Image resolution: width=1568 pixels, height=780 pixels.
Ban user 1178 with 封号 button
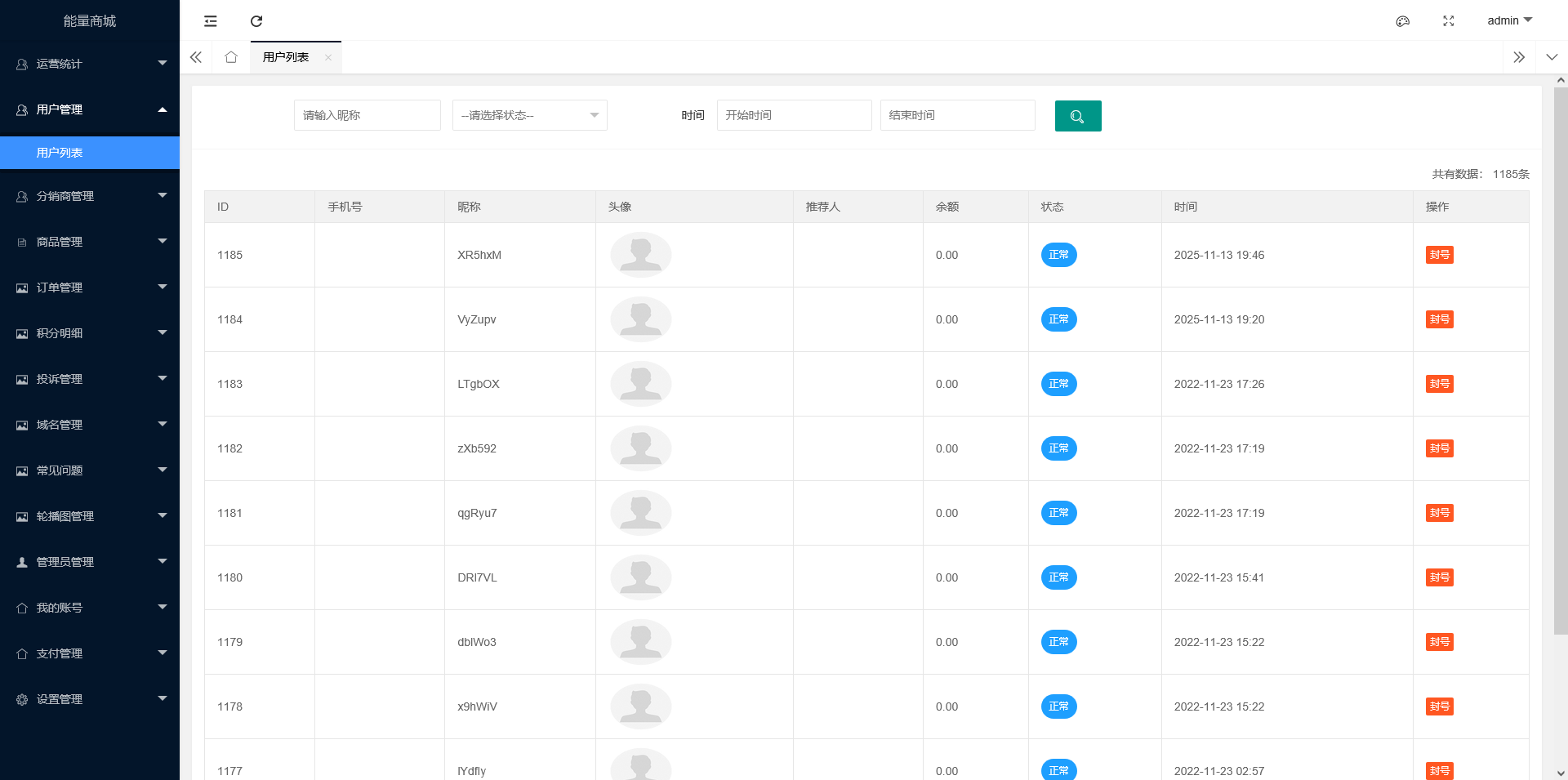[1440, 706]
